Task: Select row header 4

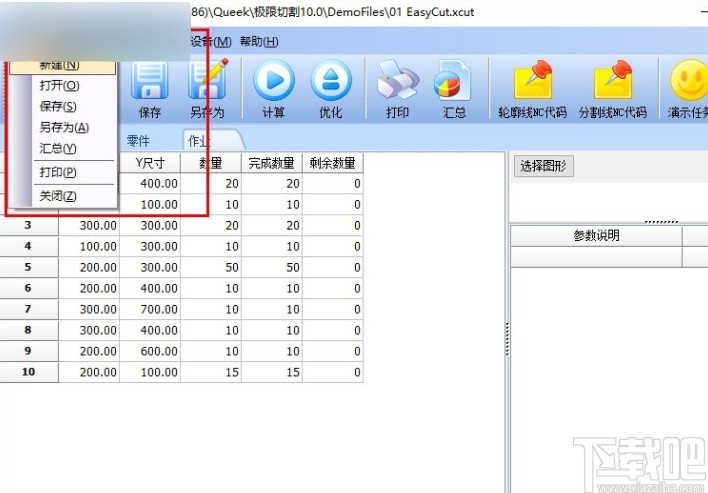Action: 28,246
